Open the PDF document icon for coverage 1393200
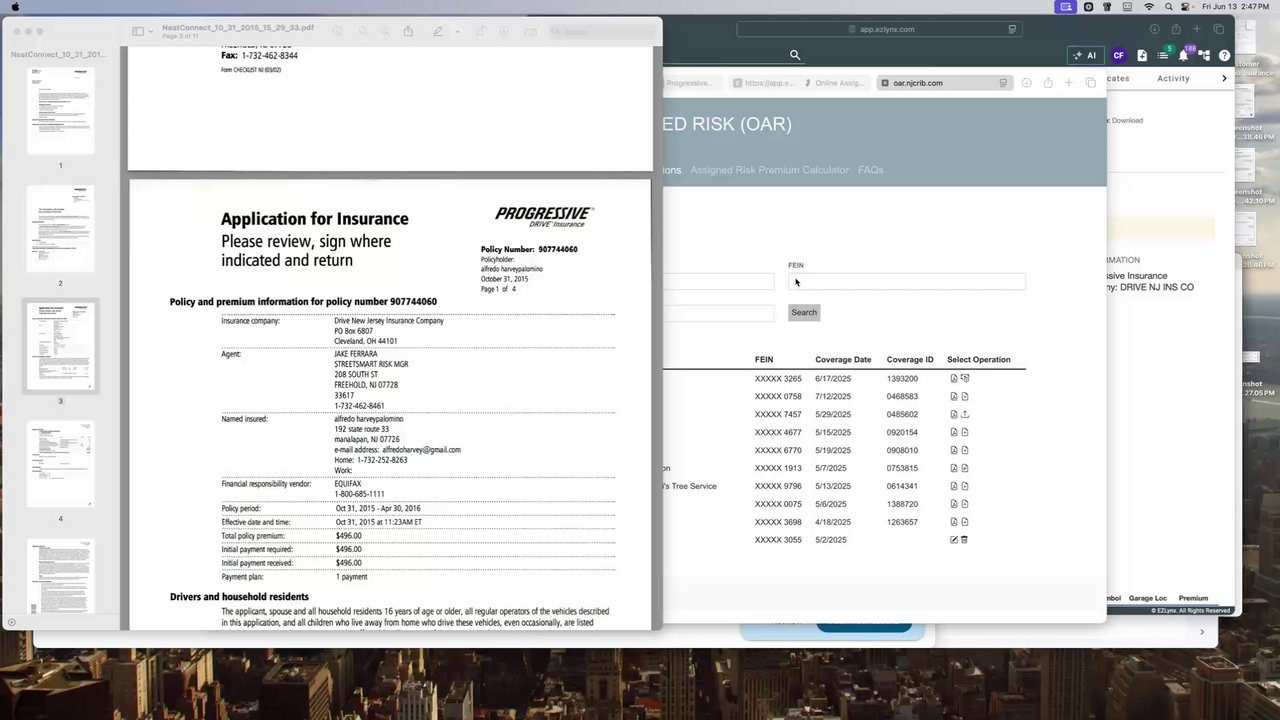 click(954, 379)
